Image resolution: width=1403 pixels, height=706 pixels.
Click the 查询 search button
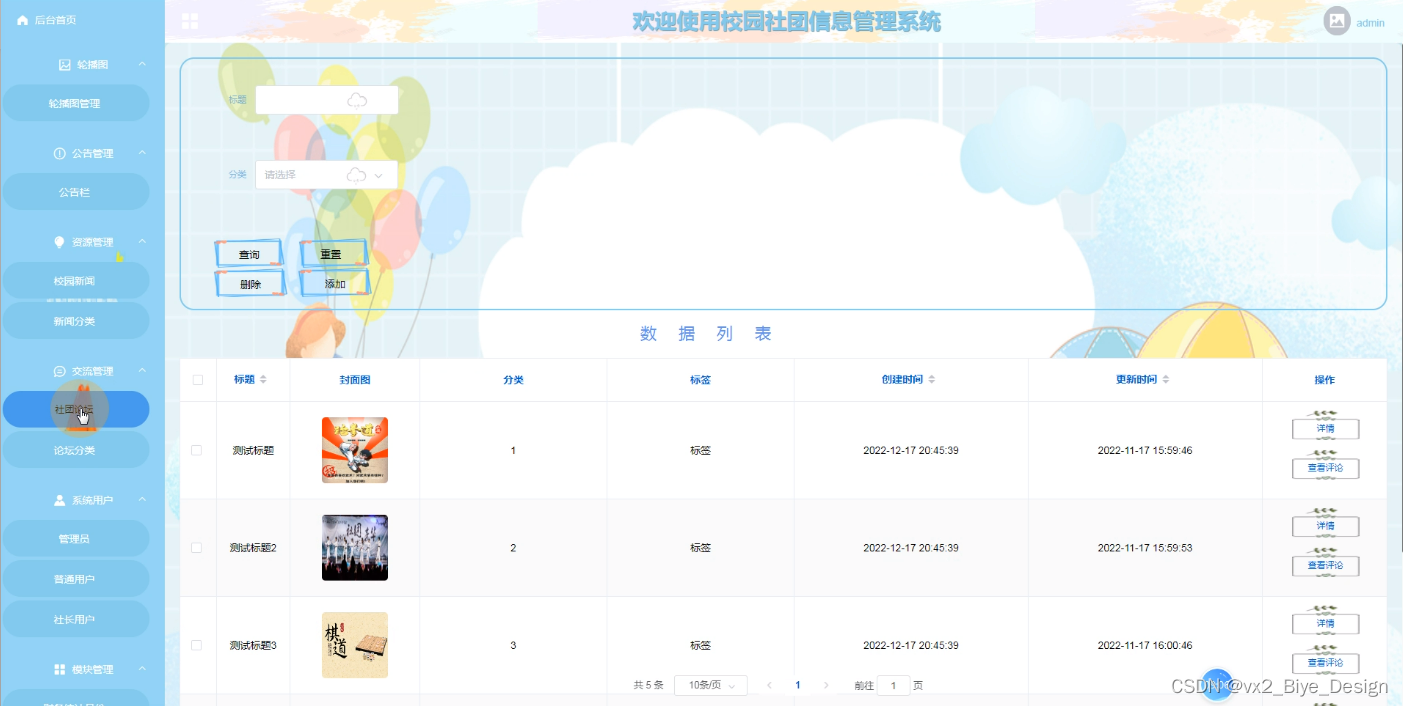click(249, 254)
